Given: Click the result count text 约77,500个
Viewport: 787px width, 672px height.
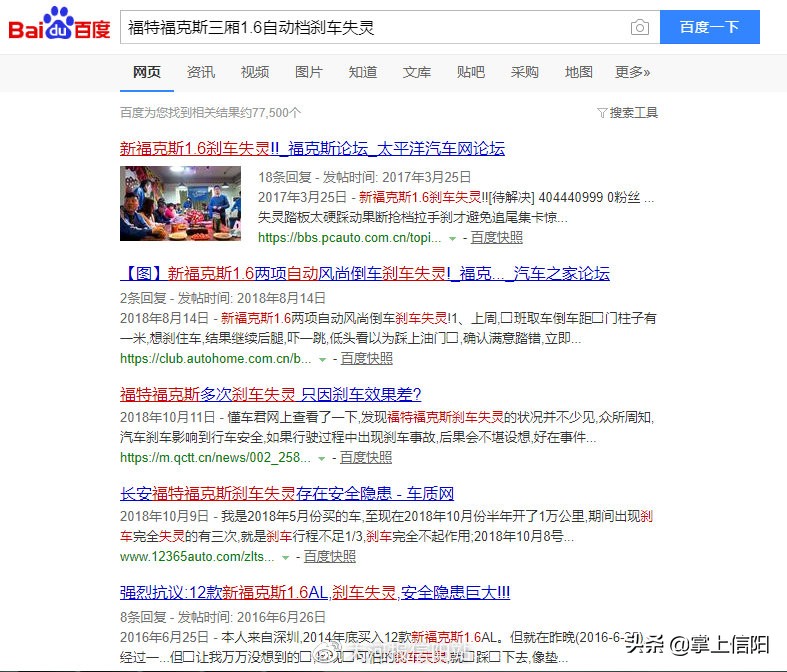Looking at the screenshot, I should coord(270,113).
